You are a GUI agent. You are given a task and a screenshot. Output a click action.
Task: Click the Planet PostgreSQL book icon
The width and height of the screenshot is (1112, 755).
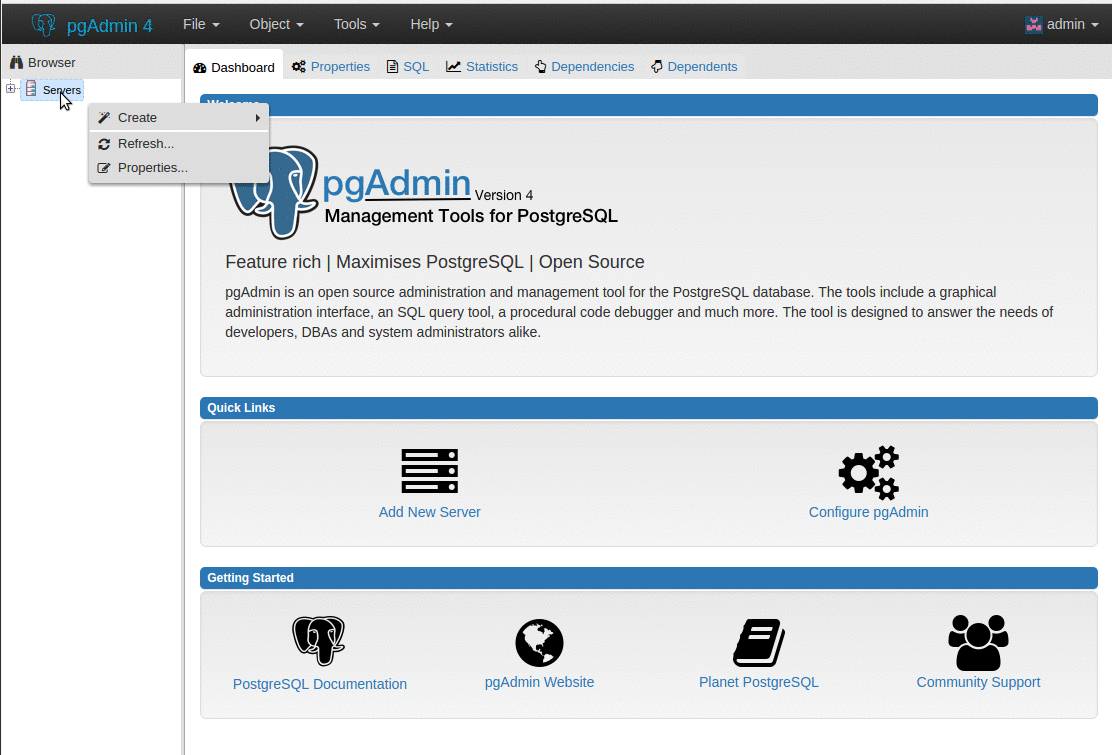tap(759, 642)
